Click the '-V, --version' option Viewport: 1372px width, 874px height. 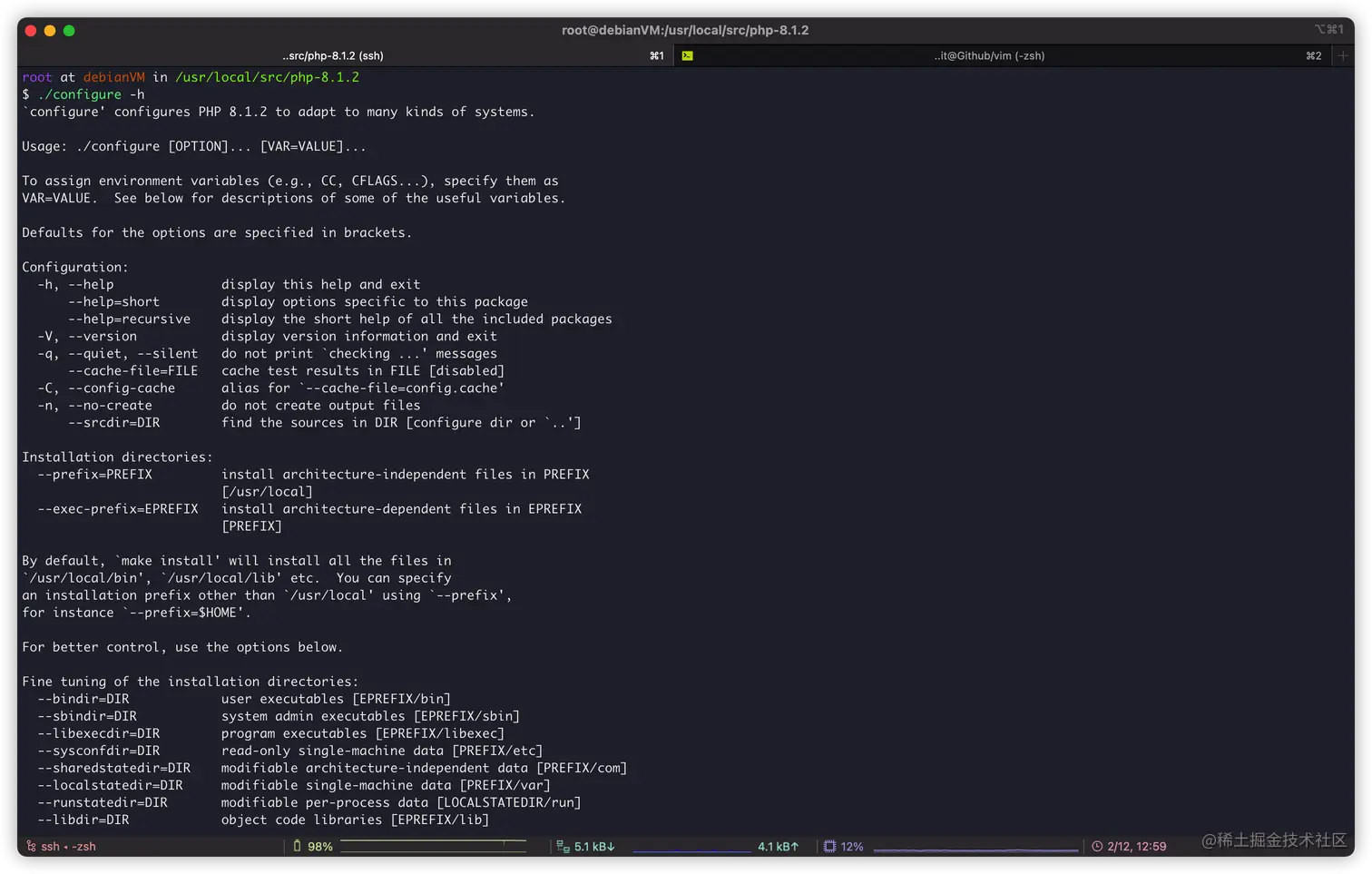click(87, 336)
